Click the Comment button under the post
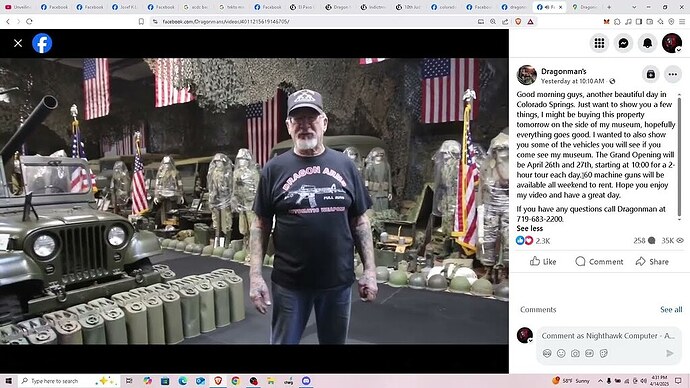 tap(599, 261)
